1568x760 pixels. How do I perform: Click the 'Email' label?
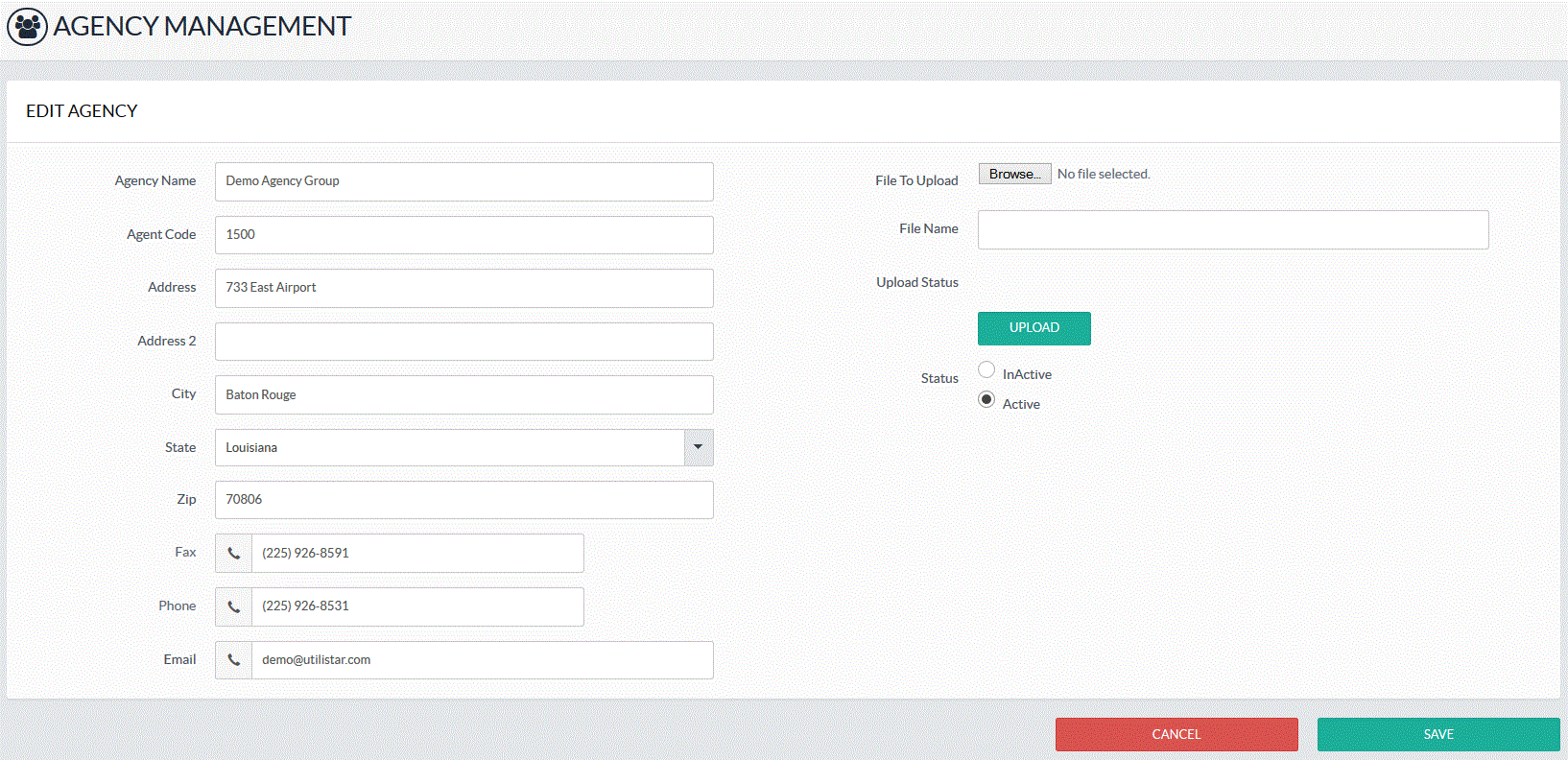(179, 659)
